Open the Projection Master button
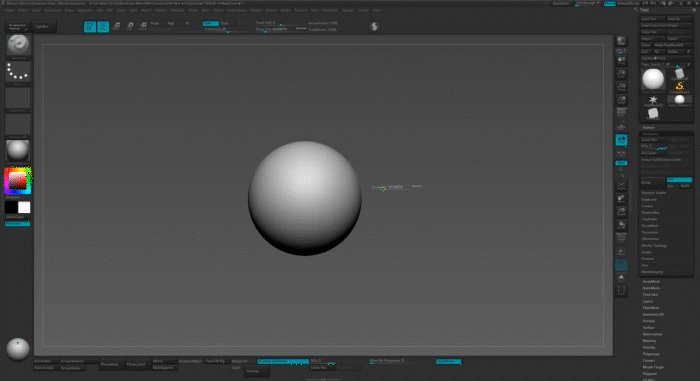 17,27
